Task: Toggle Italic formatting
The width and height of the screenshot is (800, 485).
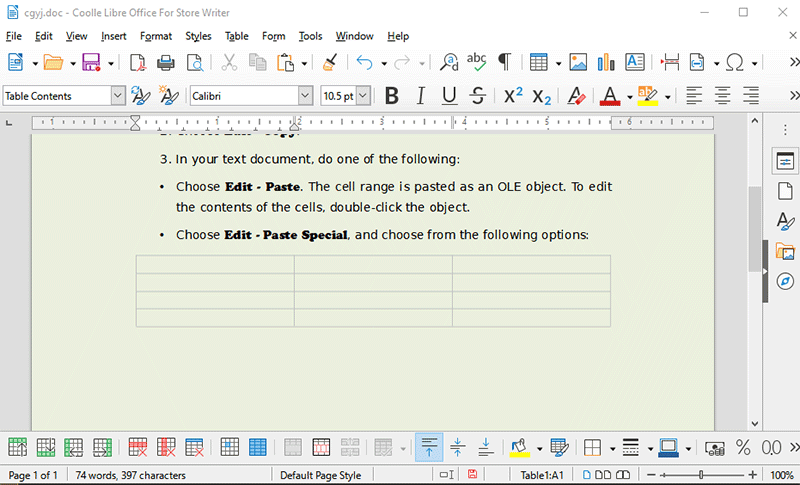Action: [x=420, y=96]
